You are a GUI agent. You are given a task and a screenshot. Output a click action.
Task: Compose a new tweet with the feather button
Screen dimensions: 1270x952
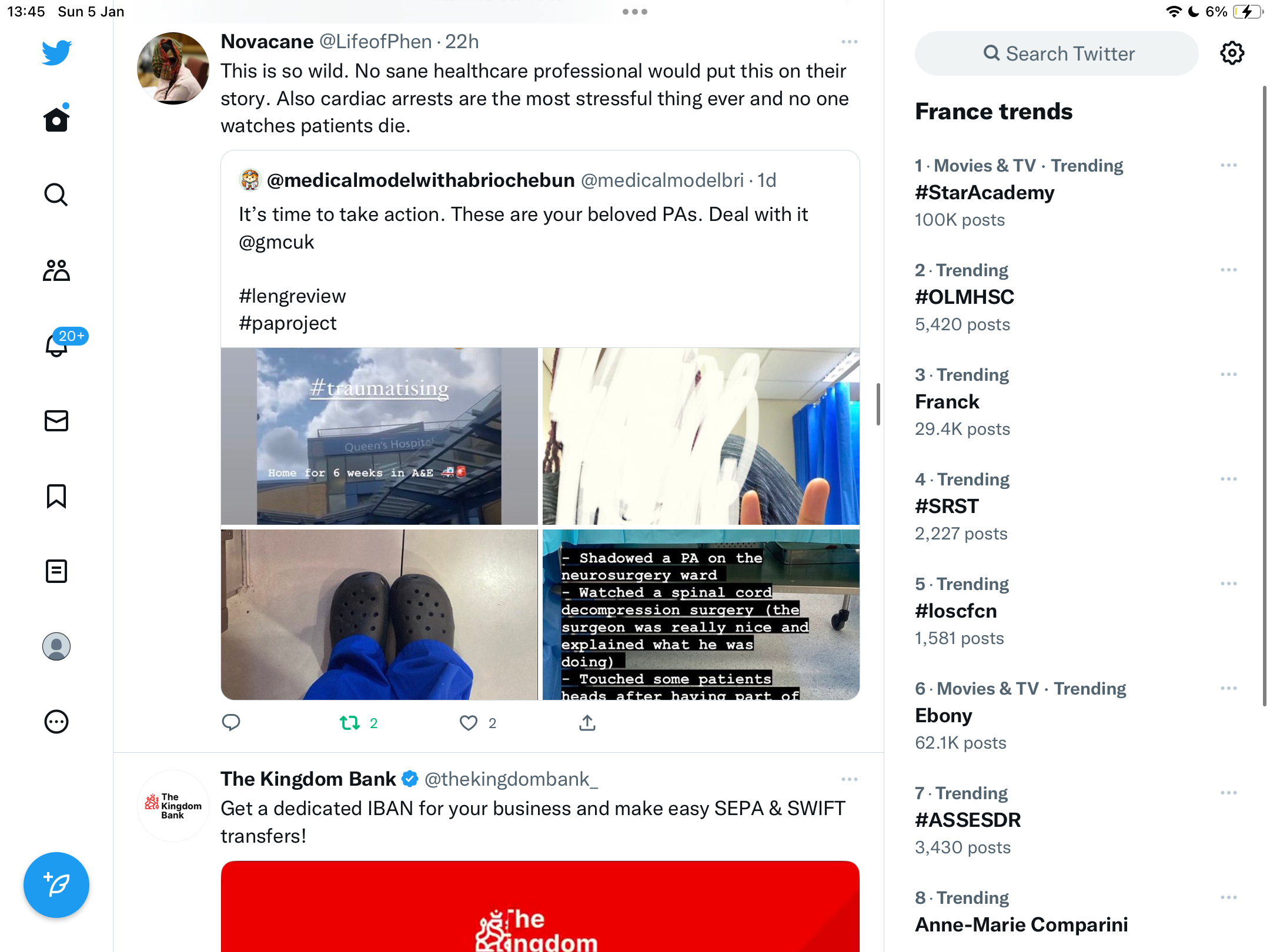(56, 885)
